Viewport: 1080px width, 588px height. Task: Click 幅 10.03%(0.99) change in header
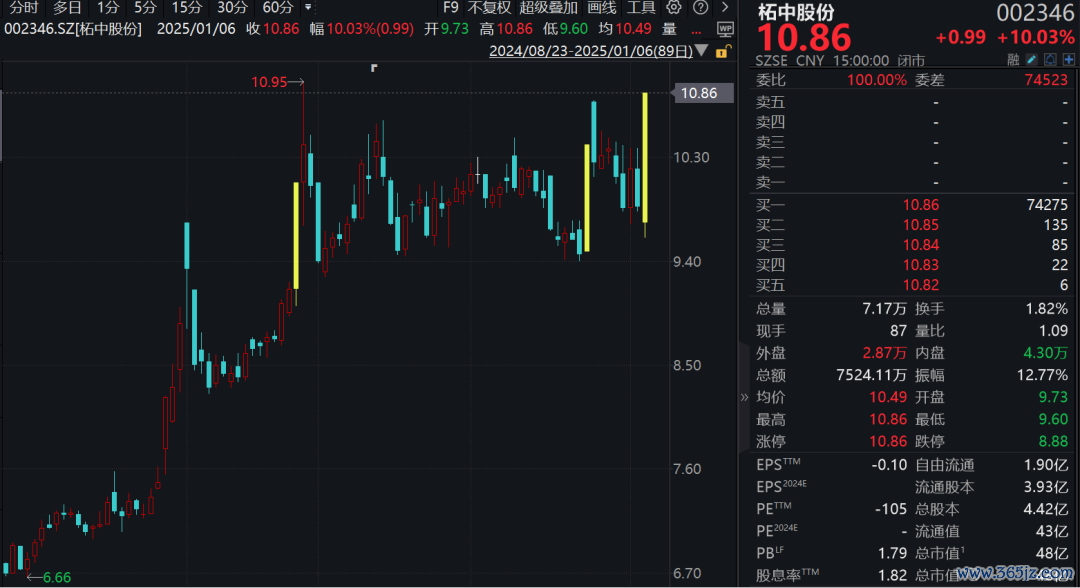(362, 29)
